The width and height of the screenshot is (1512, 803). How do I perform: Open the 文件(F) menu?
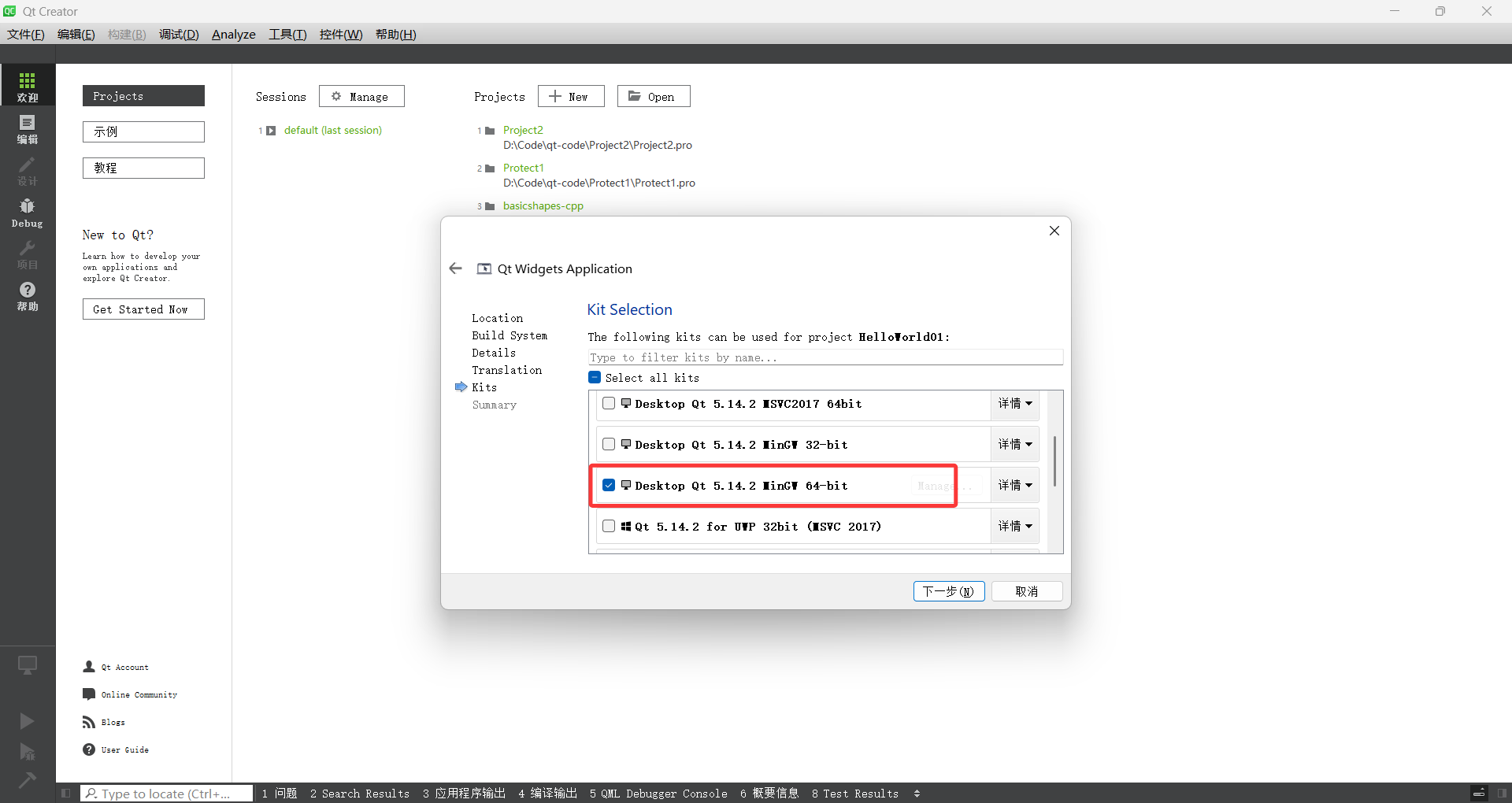click(x=26, y=35)
